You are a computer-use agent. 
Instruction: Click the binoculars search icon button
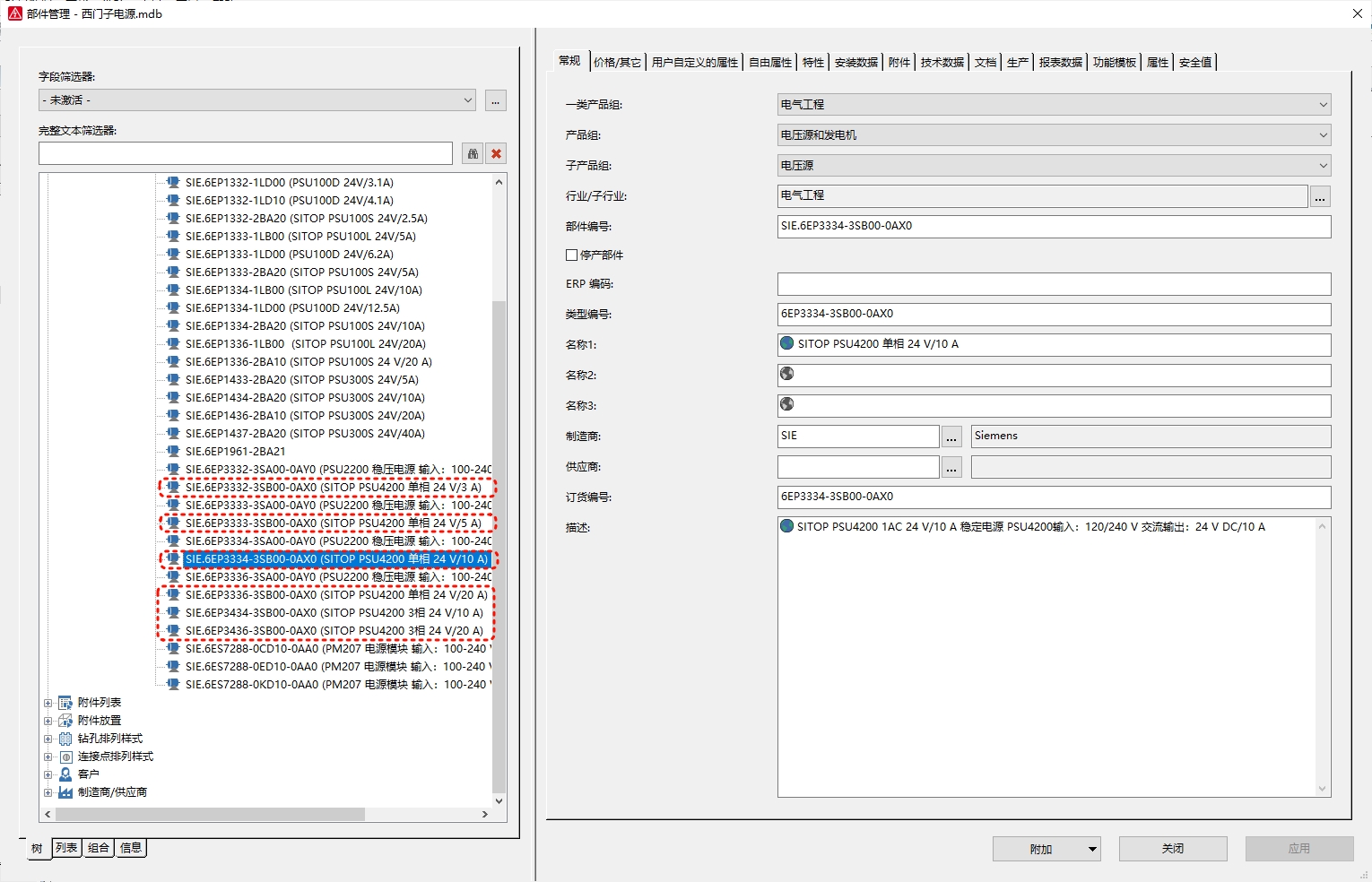point(473,153)
